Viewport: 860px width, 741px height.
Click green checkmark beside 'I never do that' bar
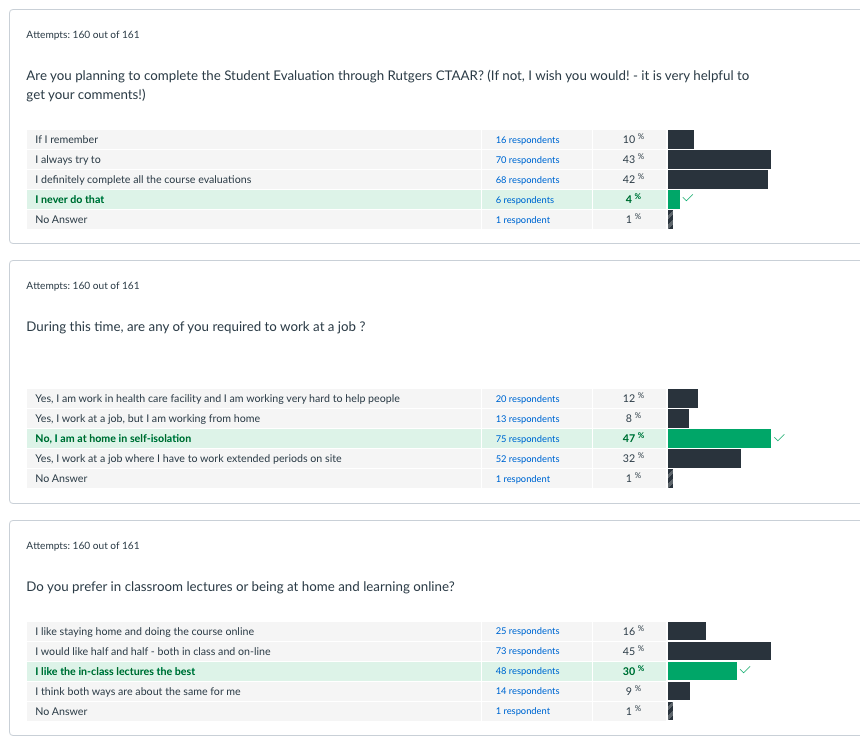click(688, 198)
